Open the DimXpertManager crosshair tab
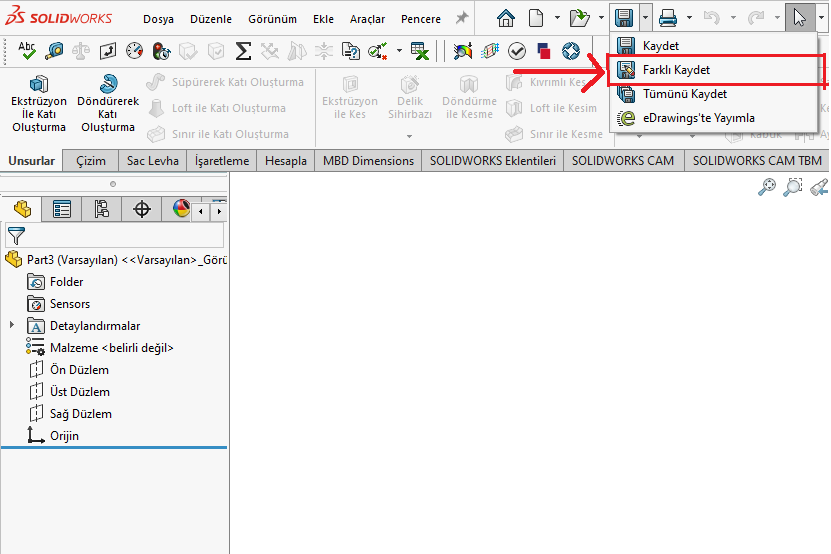Image resolution: width=831 pixels, height=554 pixels. pyautogui.click(x=142, y=209)
